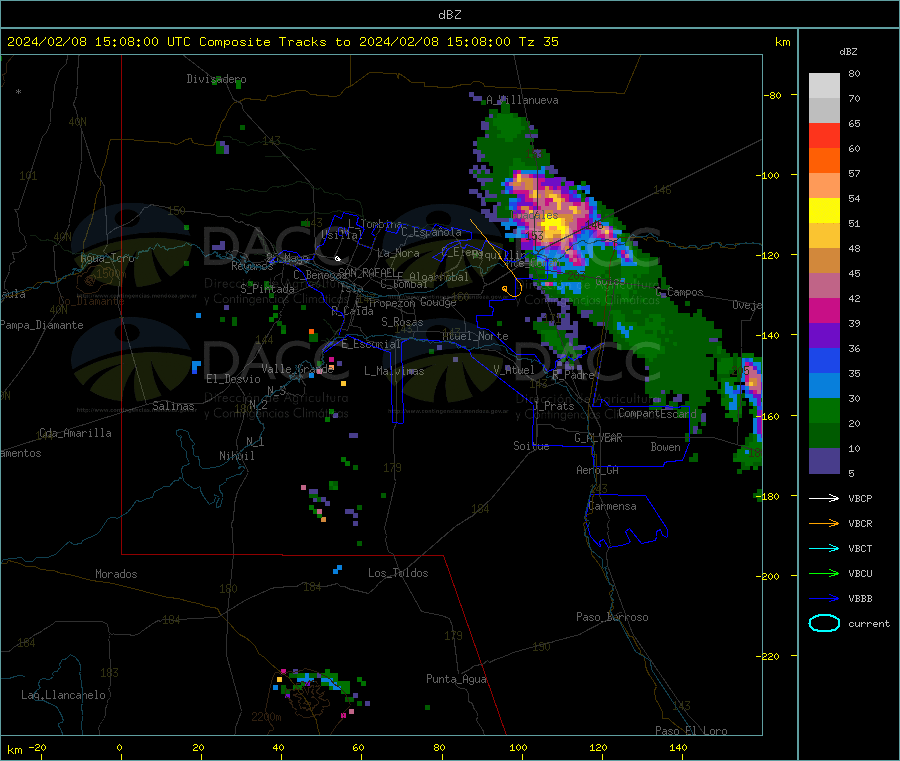Click the 'S_Pintada' map label
The width and height of the screenshot is (900, 761).
pos(267,289)
